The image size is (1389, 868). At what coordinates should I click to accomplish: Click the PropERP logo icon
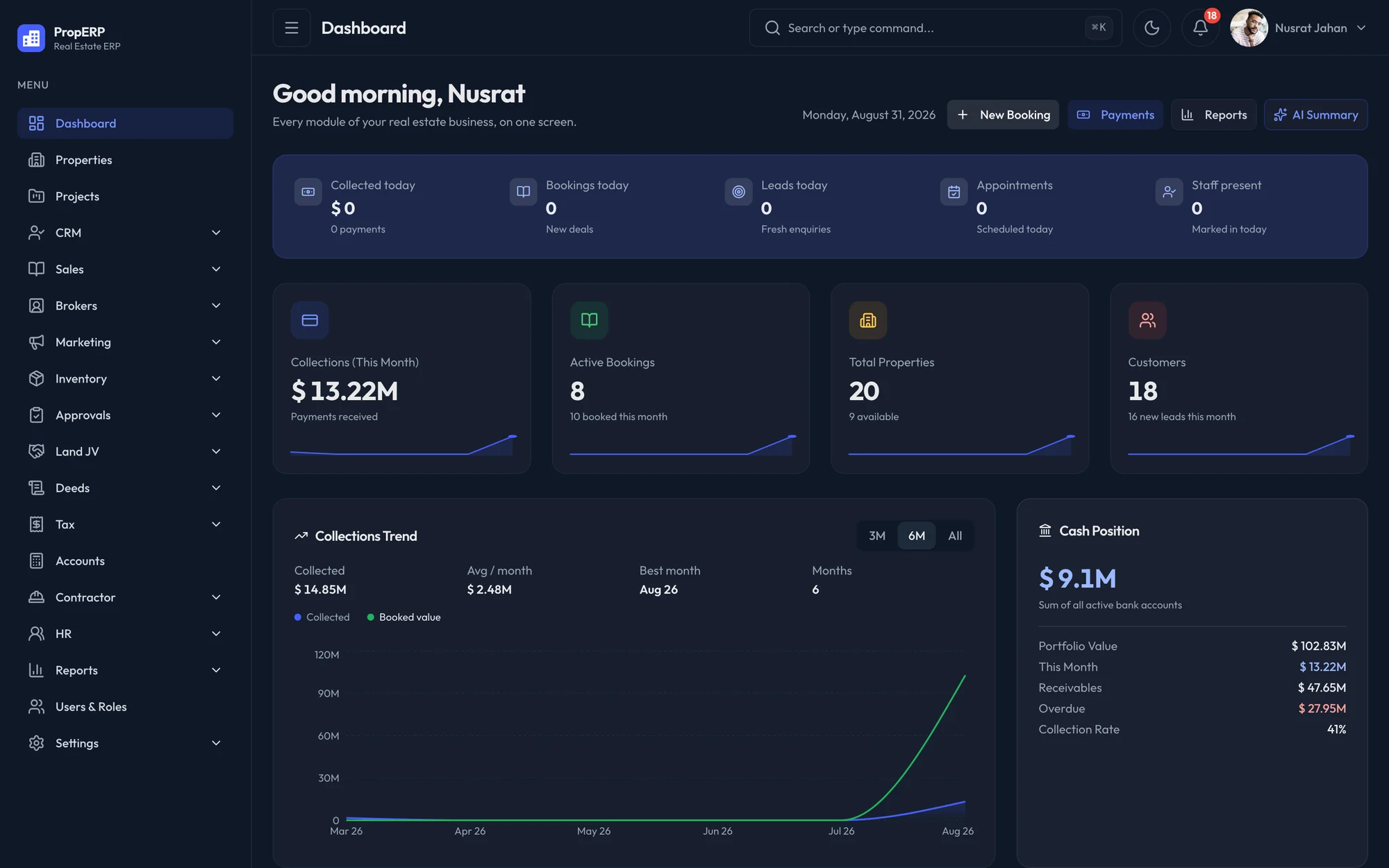click(31, 38)
